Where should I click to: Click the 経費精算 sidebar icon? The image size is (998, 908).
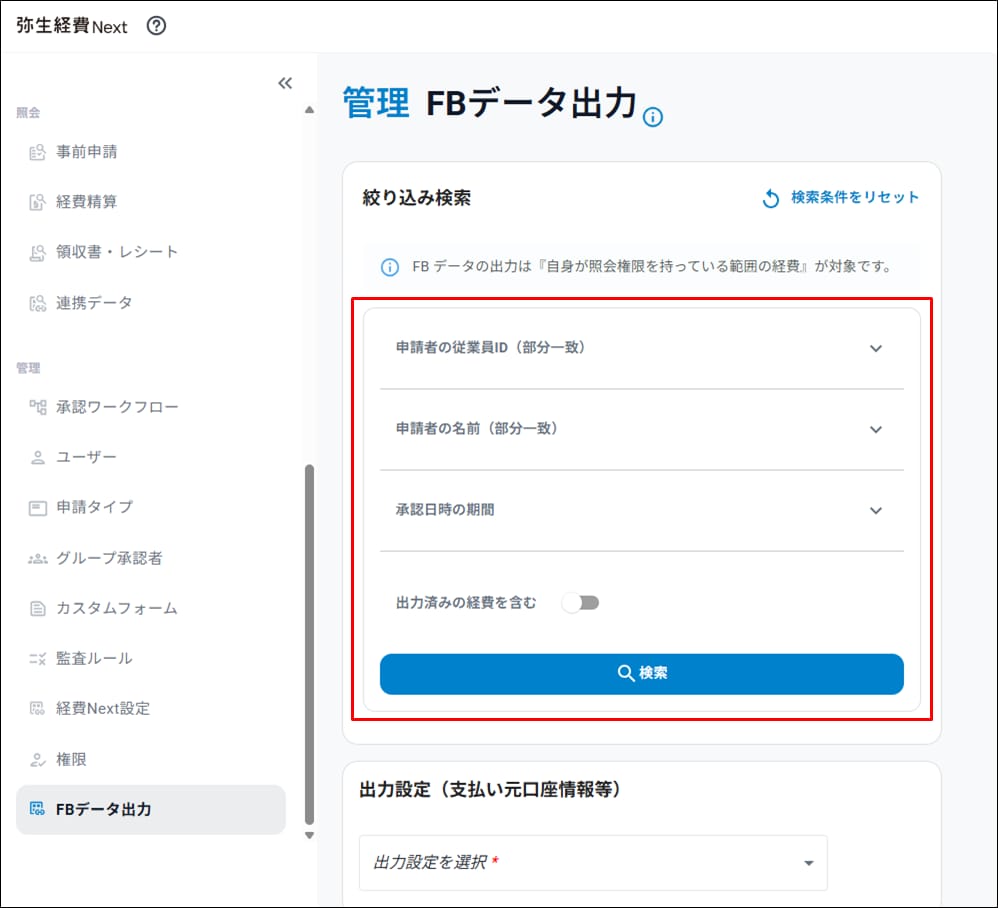[x=38, y=203]
